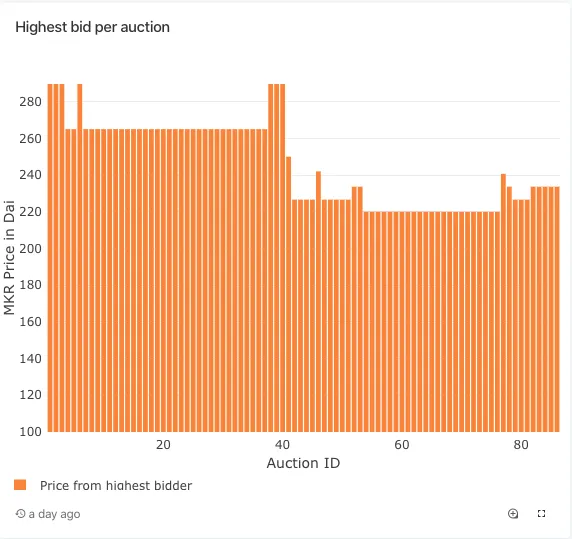Click the y-axis tick label 280
Screen dimensions: 572x539
click(x=30, y=101)
